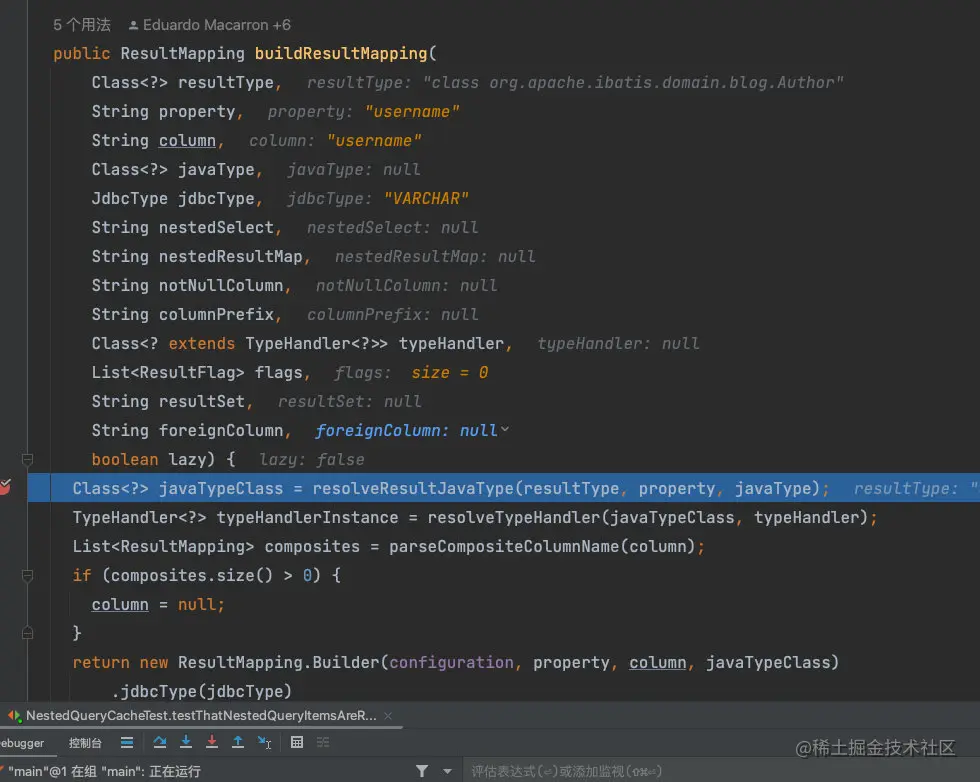Image resolution: width=980 pixels, height=782 pixels.
Task: Click the Run to Cursor icon
Action: (x=264, y=742)
